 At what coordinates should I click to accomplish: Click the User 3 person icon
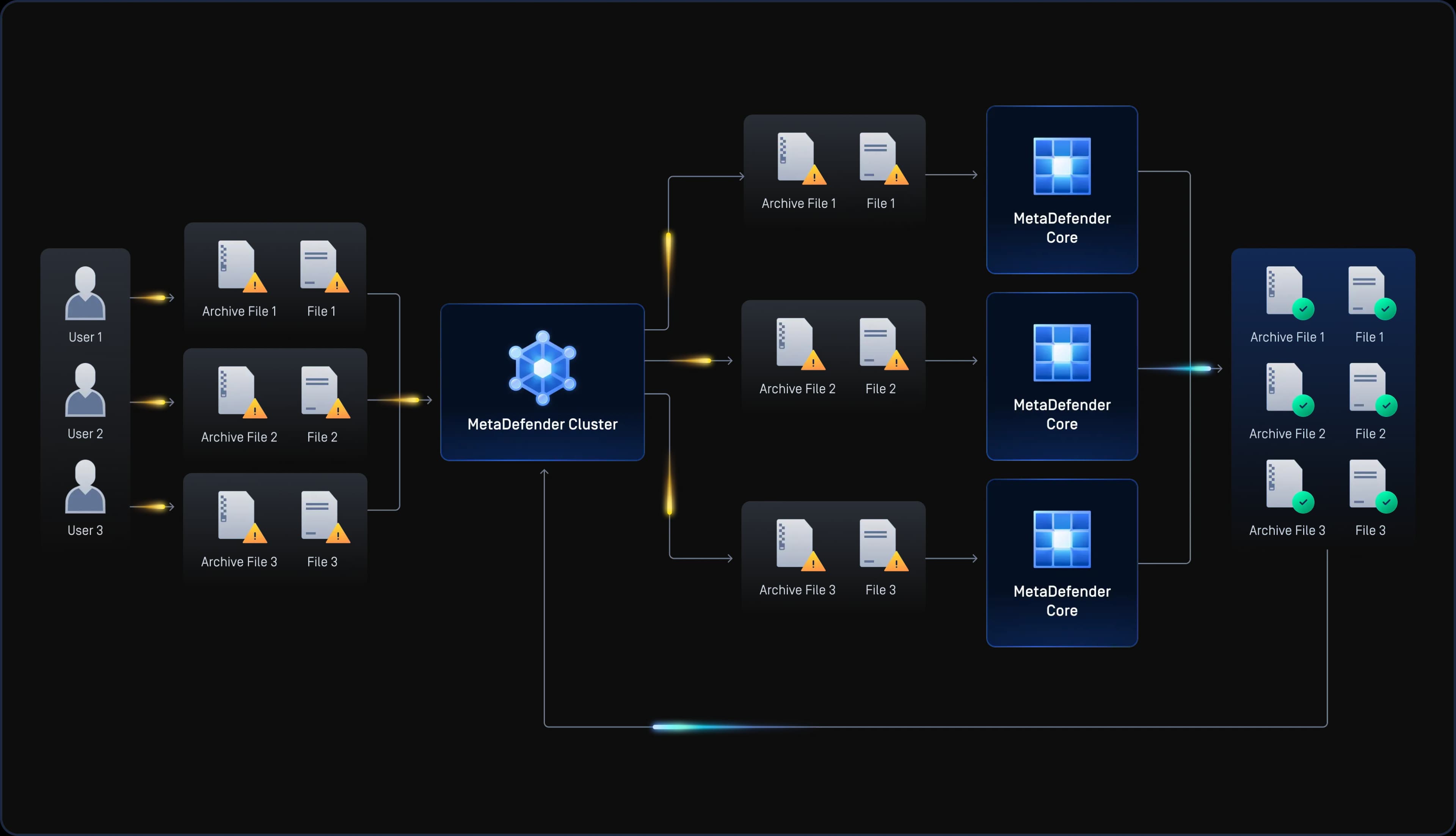pyautogui.click(x=86, y=486)
